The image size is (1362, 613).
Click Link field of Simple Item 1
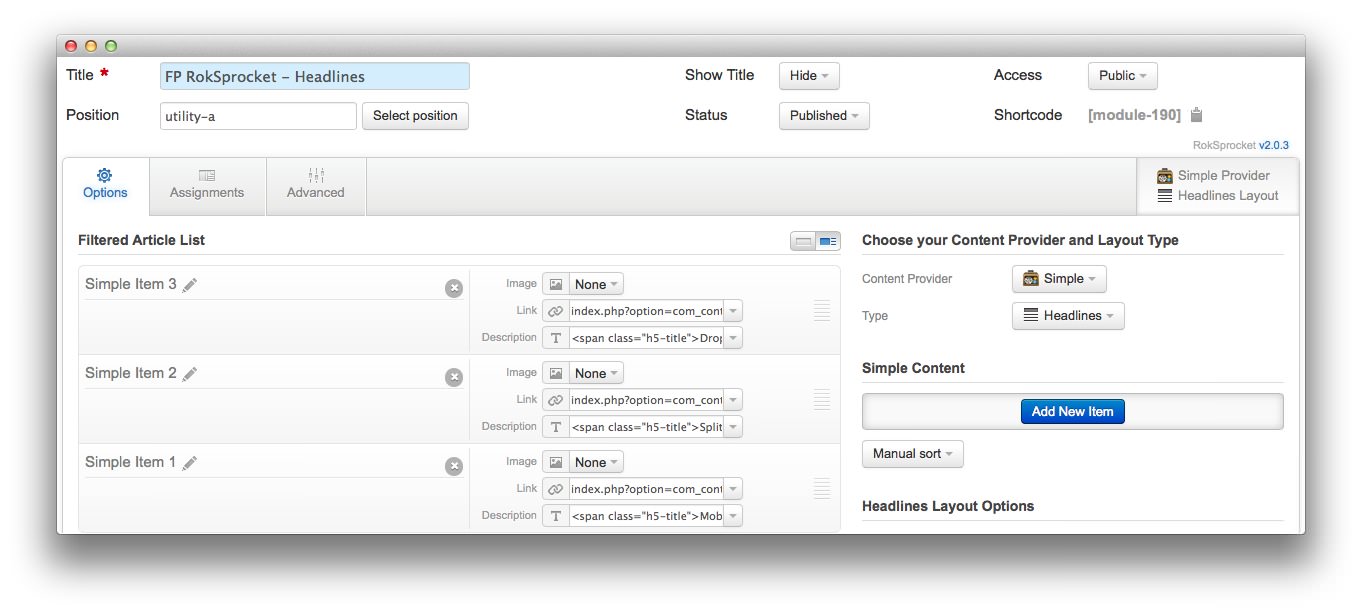[646, 489]
